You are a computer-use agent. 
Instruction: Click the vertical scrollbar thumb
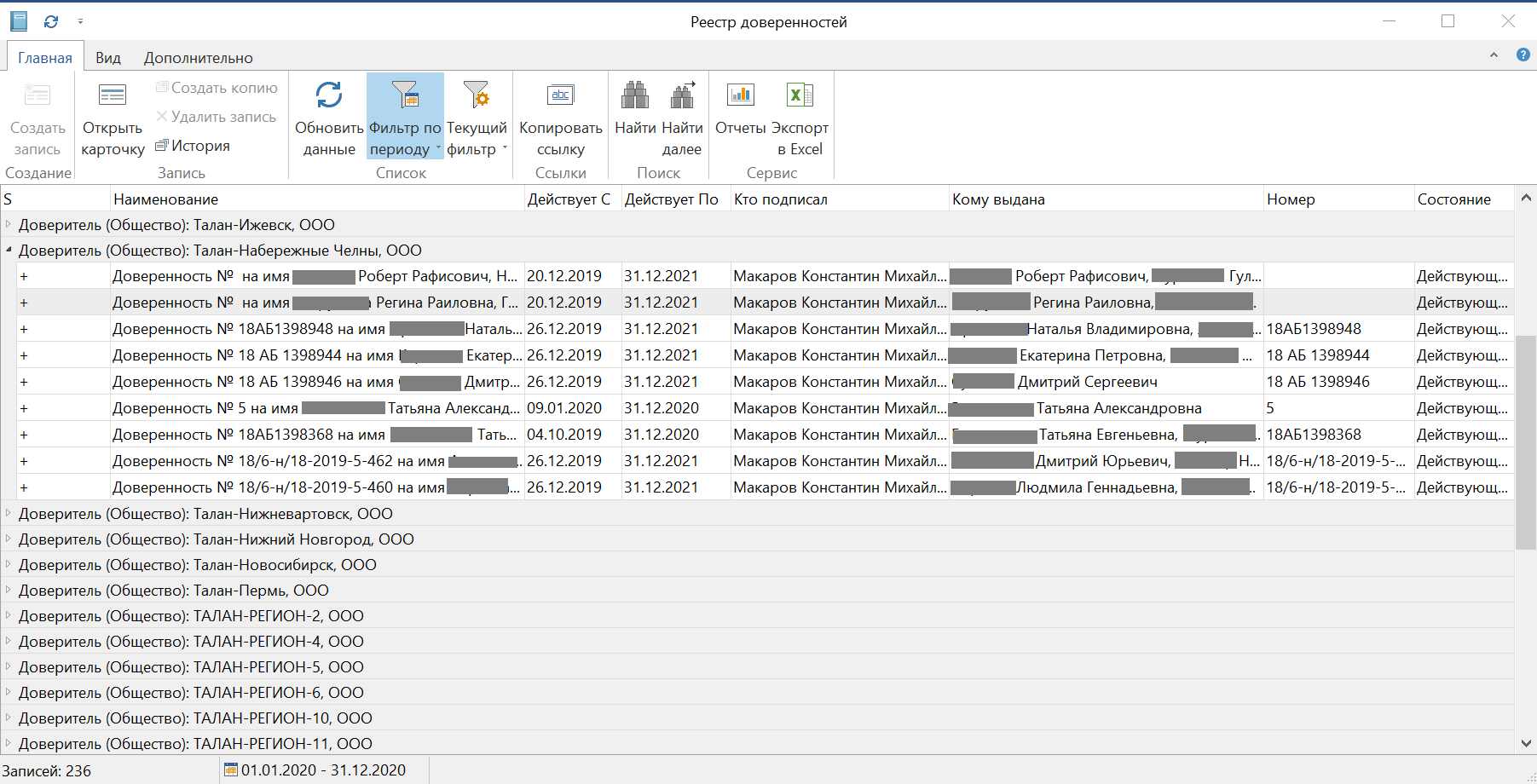(1526, 442)
